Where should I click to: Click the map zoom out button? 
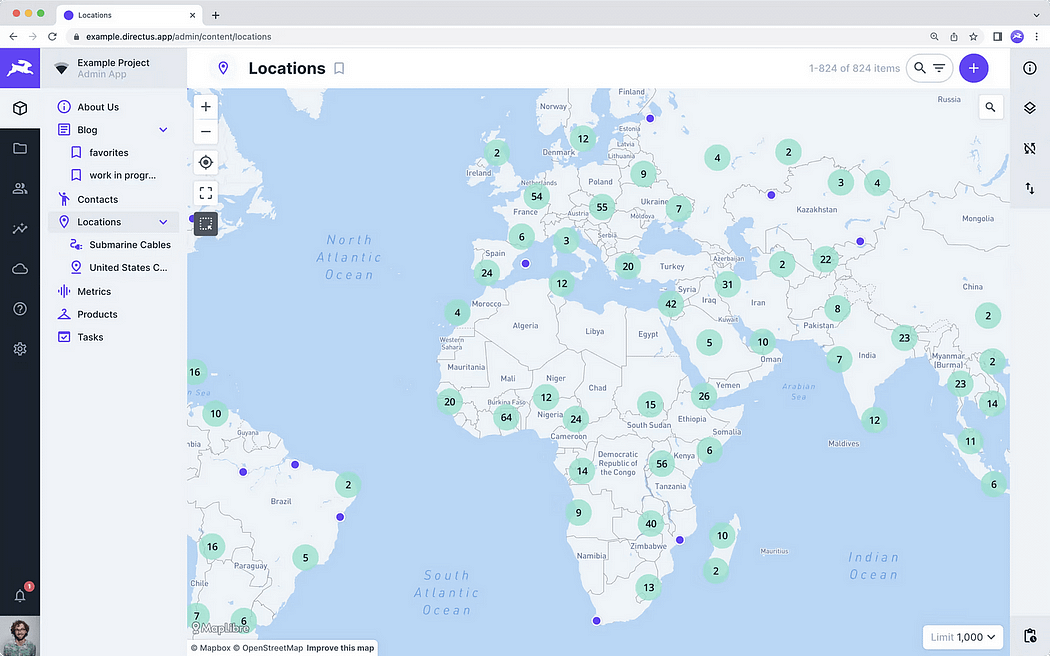206,131
